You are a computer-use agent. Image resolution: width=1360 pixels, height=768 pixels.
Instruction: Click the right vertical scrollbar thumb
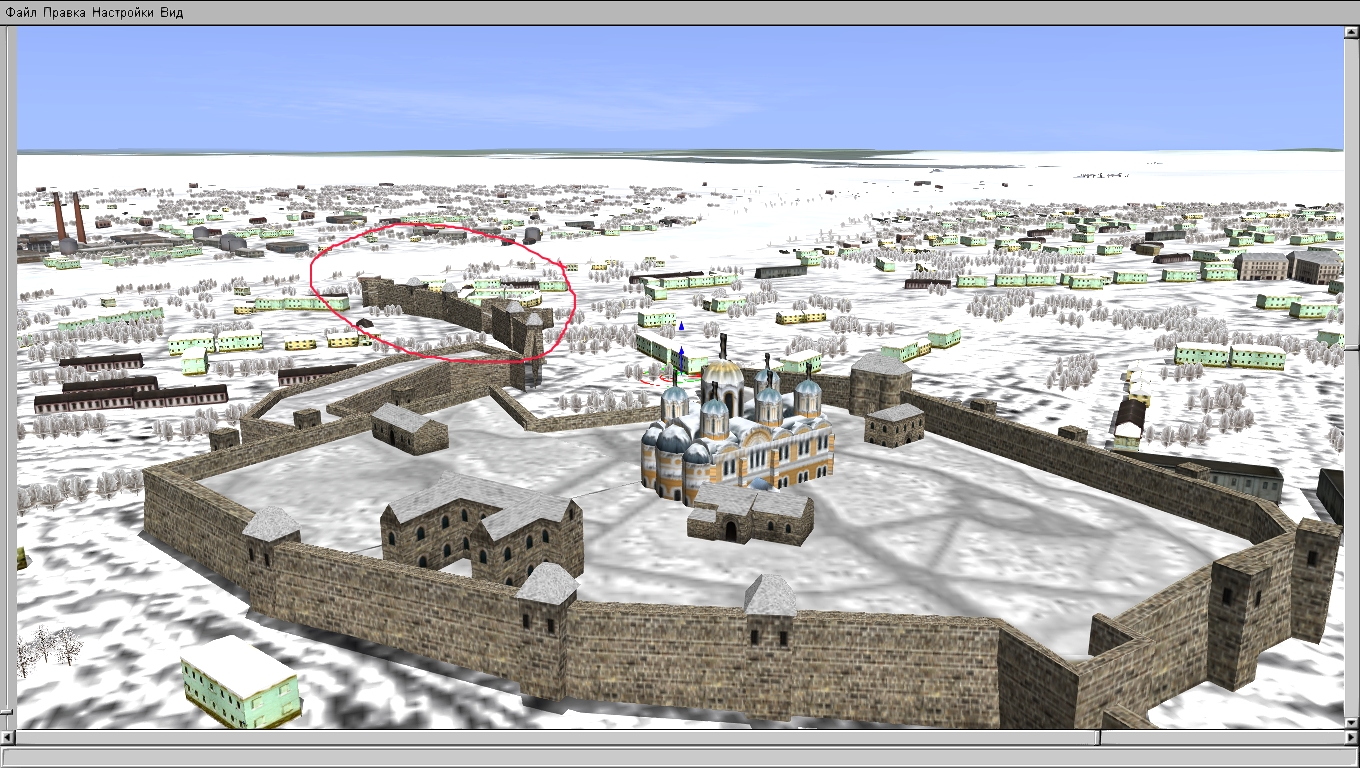pyautogui.click(x=1352, y=347)
